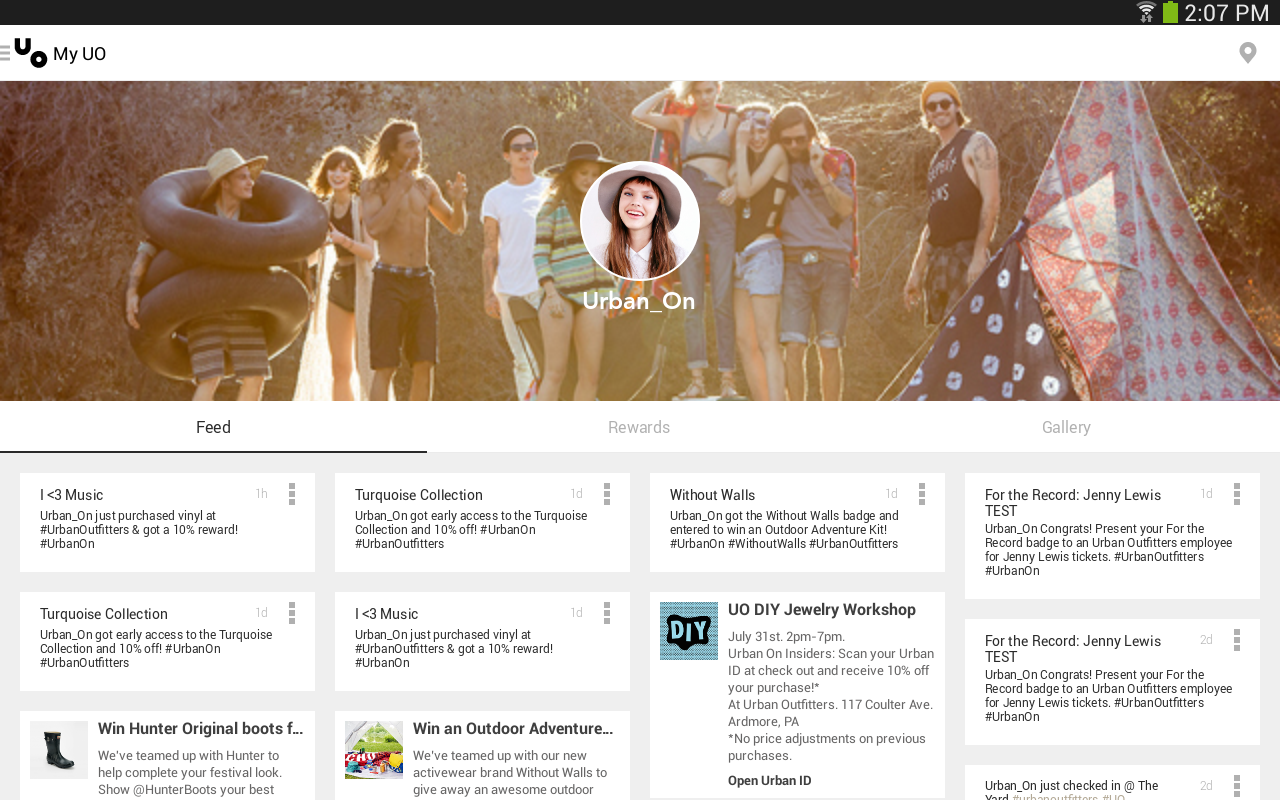Tap the Hunter boots thumbnail image
The height and width of the screenshot is (800, 1280).
pos(59,750)
